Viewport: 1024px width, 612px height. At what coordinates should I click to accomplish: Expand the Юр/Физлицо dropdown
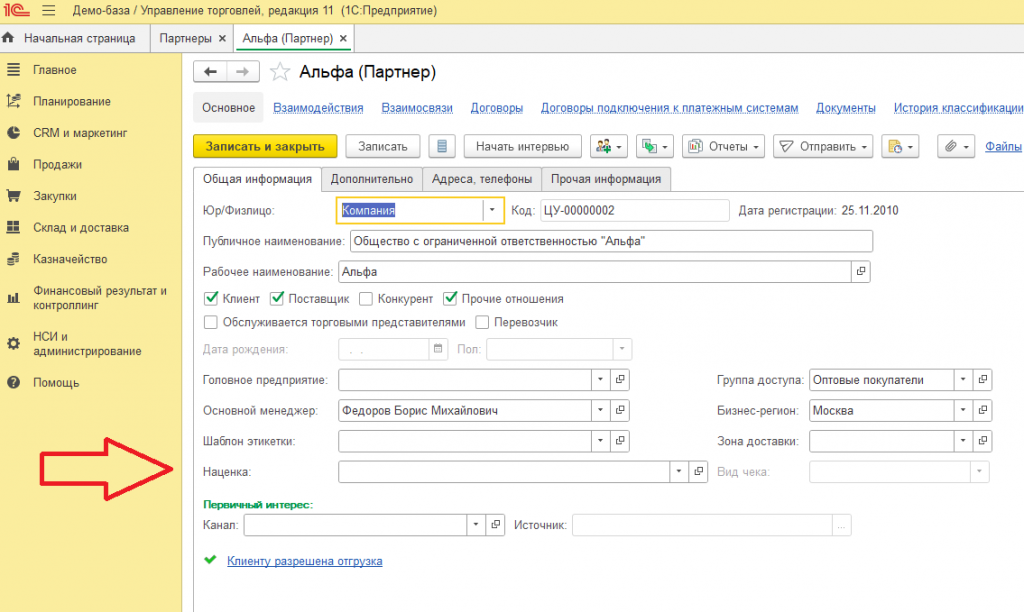(x=492, y=210)
